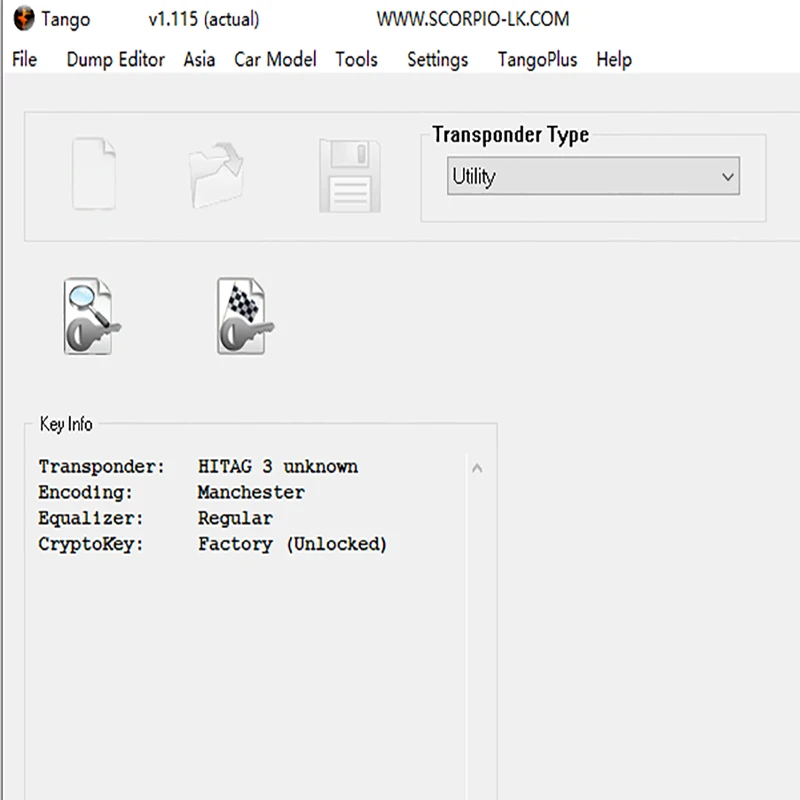
Task: Click the Tango app logo icon
Action: 23,19
